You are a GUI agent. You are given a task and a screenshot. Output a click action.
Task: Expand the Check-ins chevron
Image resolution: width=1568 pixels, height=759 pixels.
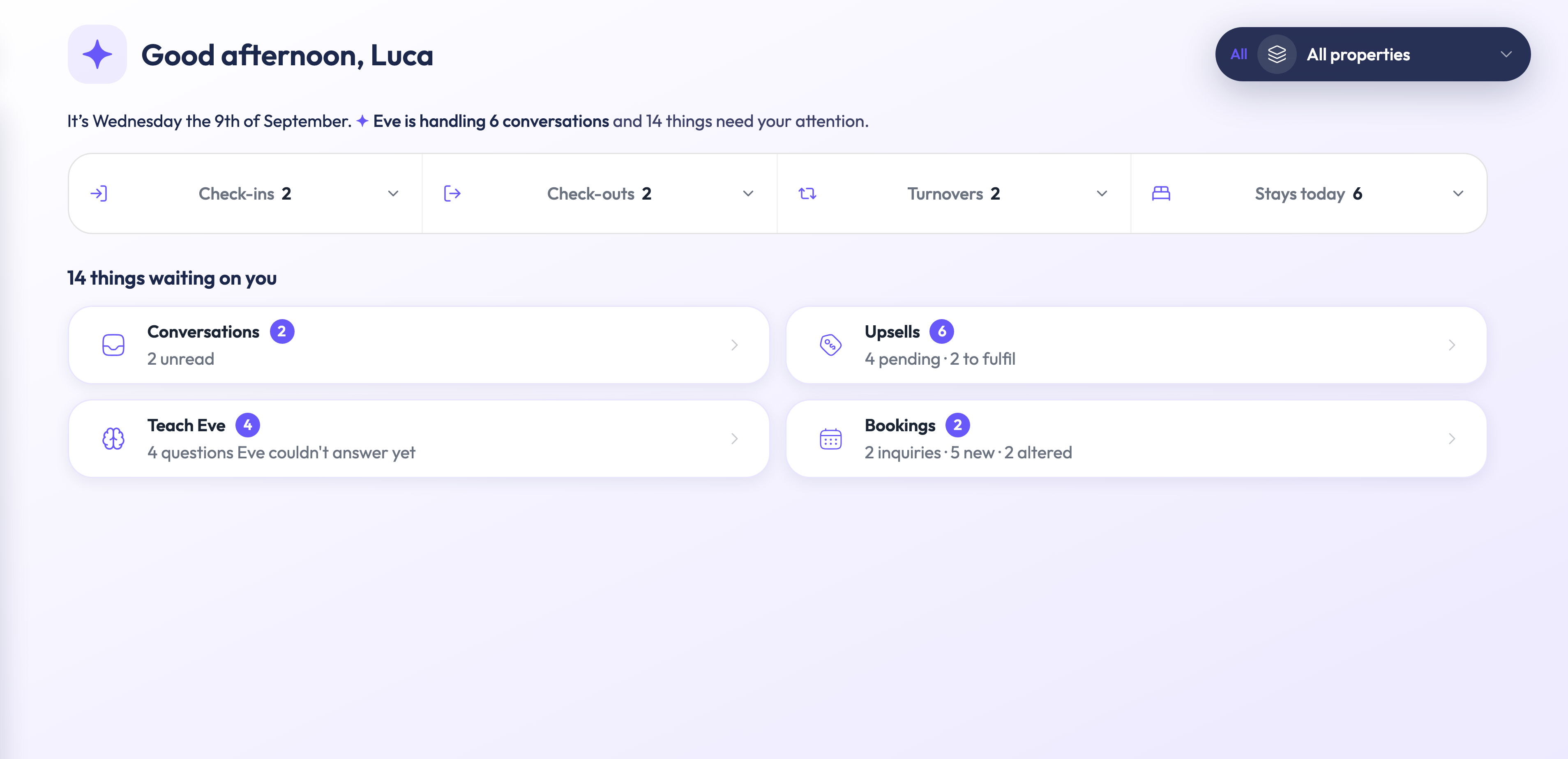[x=393, y=193]
